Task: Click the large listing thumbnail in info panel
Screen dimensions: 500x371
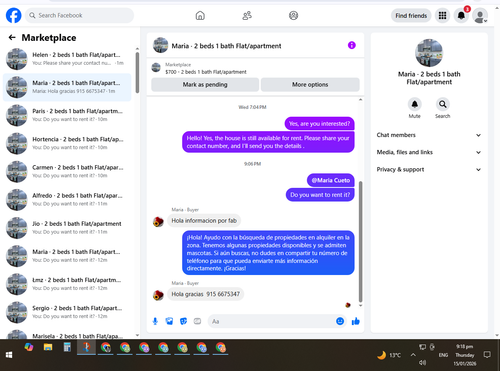Action: point(429,53)
